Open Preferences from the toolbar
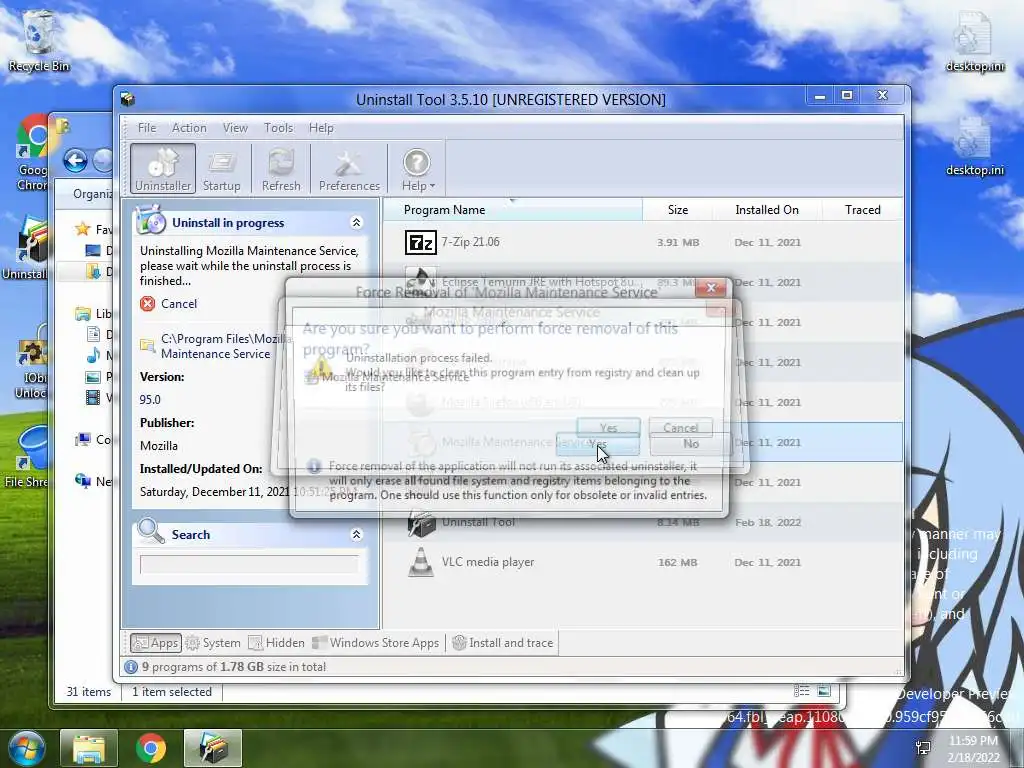 pos(349,168)
